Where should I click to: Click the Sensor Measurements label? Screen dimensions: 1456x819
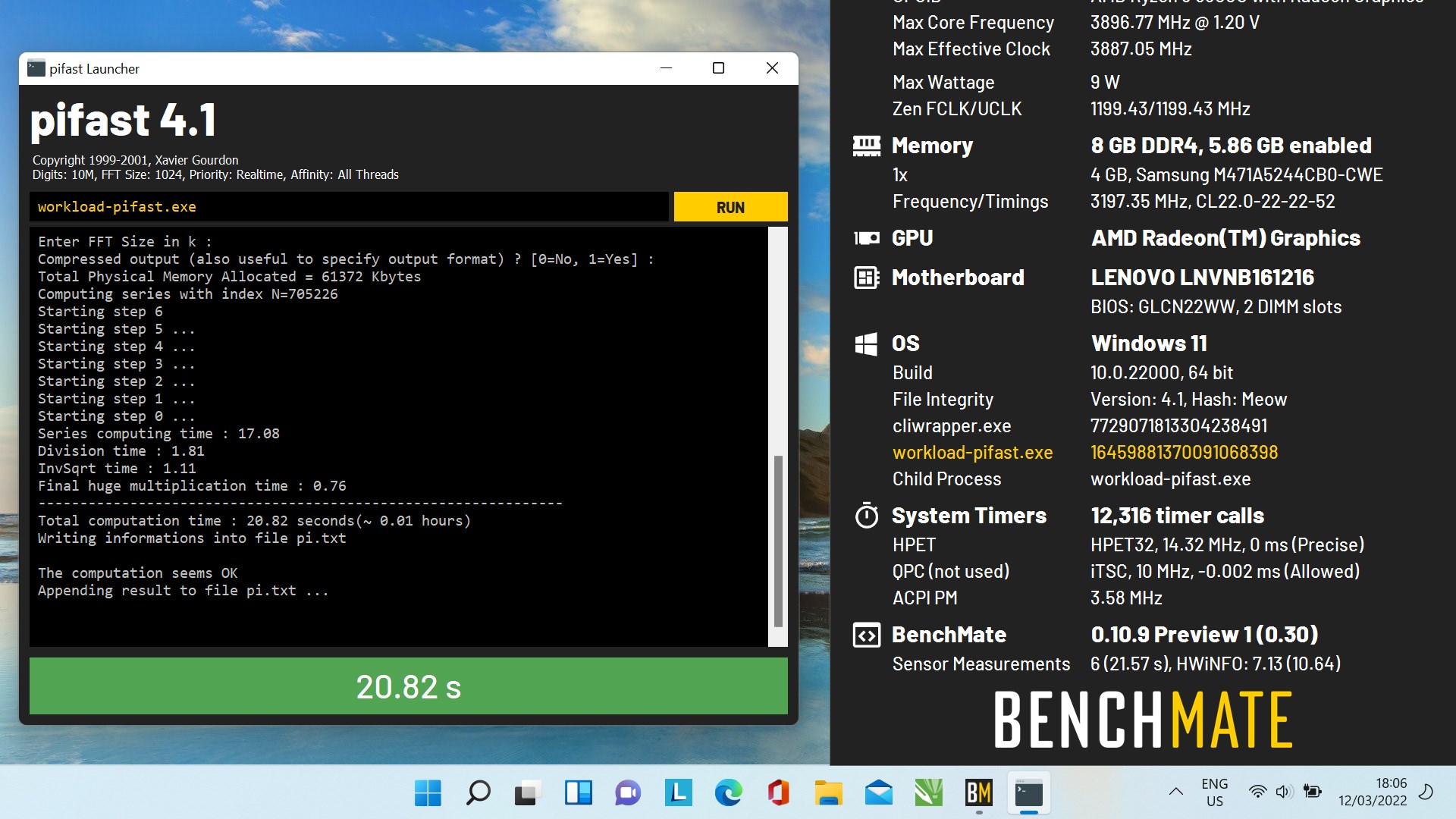pos(981,664)
